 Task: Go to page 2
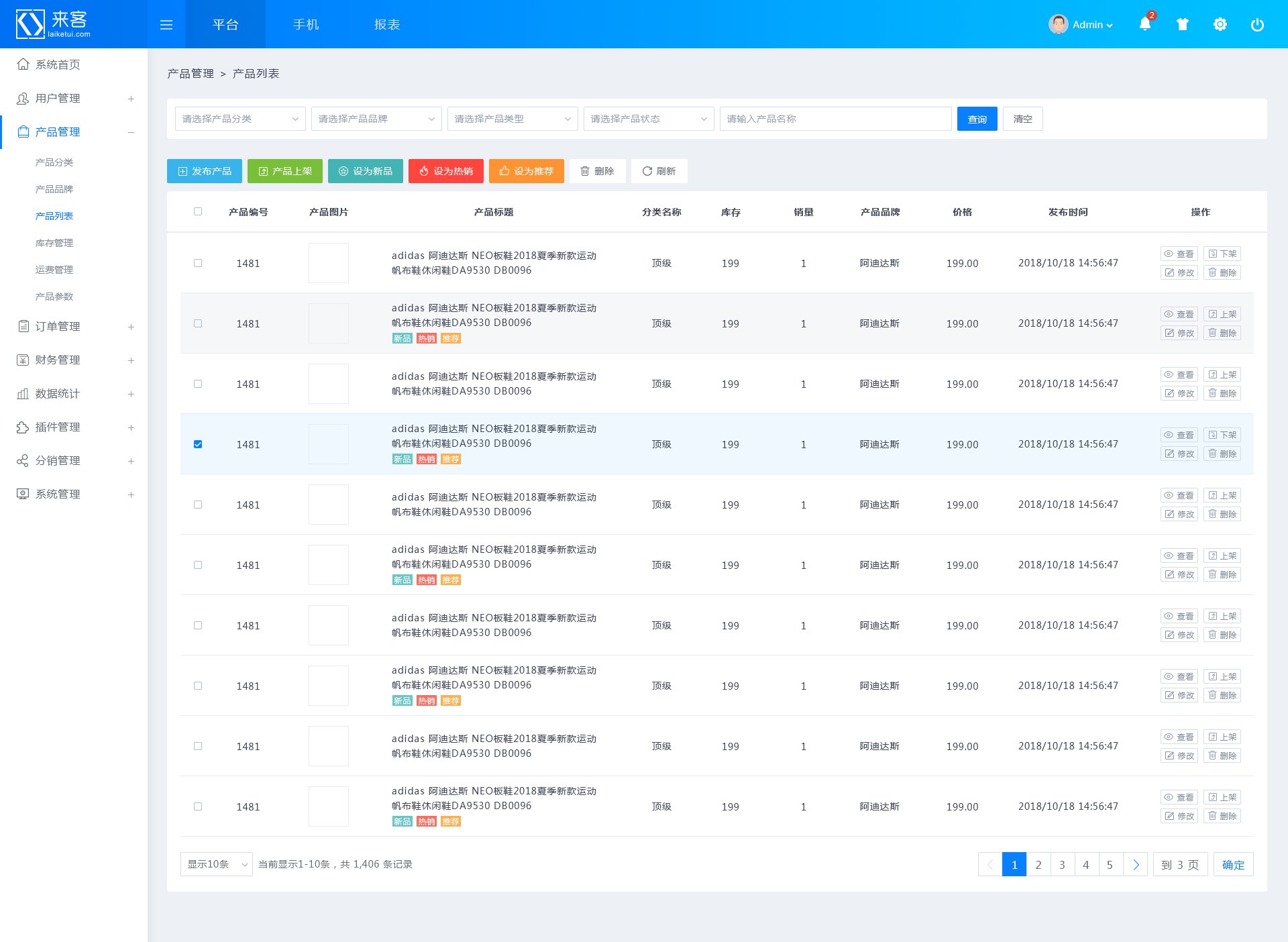1038,865
